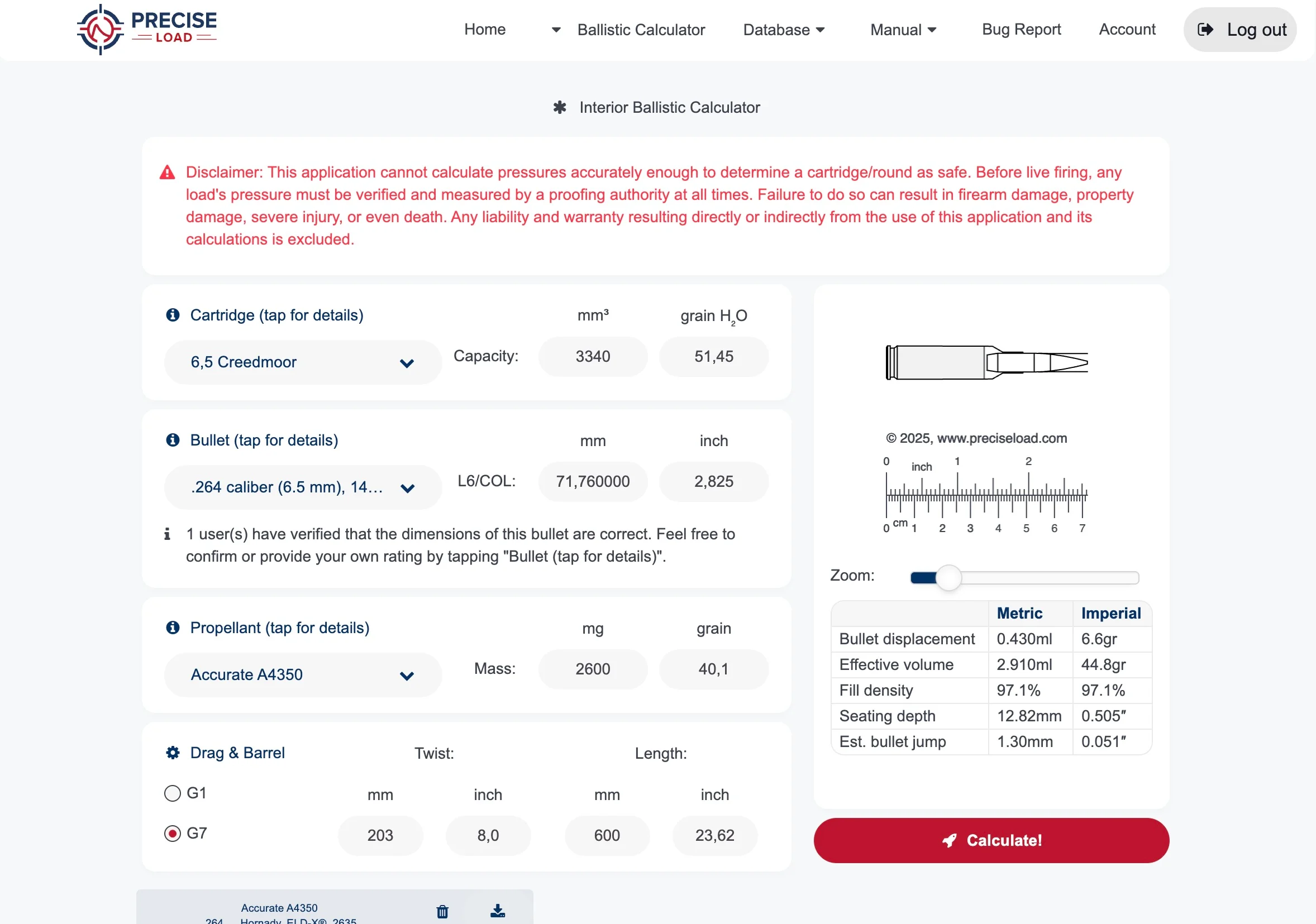Image resolution: width=1316 pixels, height=924 pixels.
Task: Expand the Database menu
Action: coord(784,30)
